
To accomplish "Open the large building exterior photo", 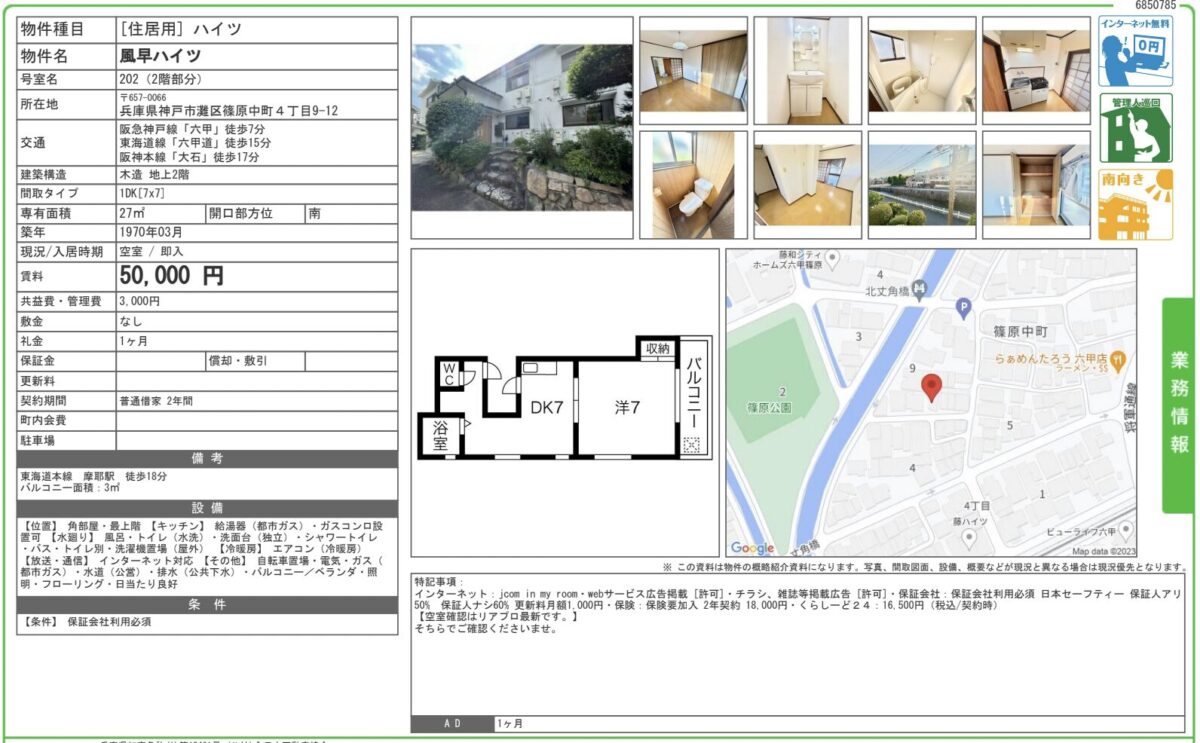I will click(x=521, y=127).
